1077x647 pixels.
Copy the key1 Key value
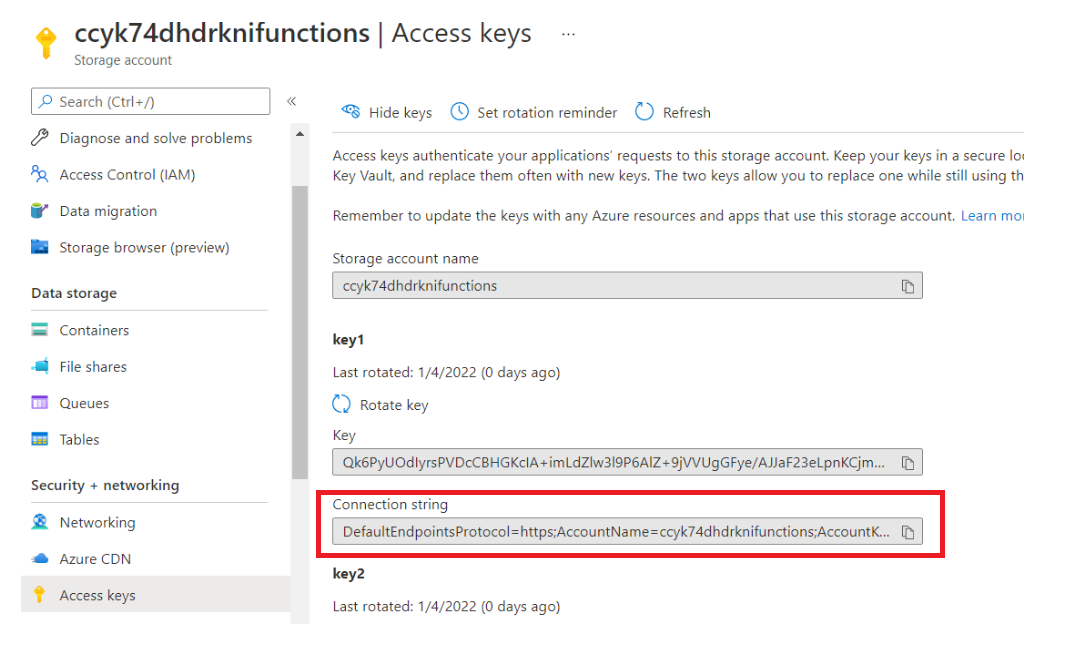(908, 462)
